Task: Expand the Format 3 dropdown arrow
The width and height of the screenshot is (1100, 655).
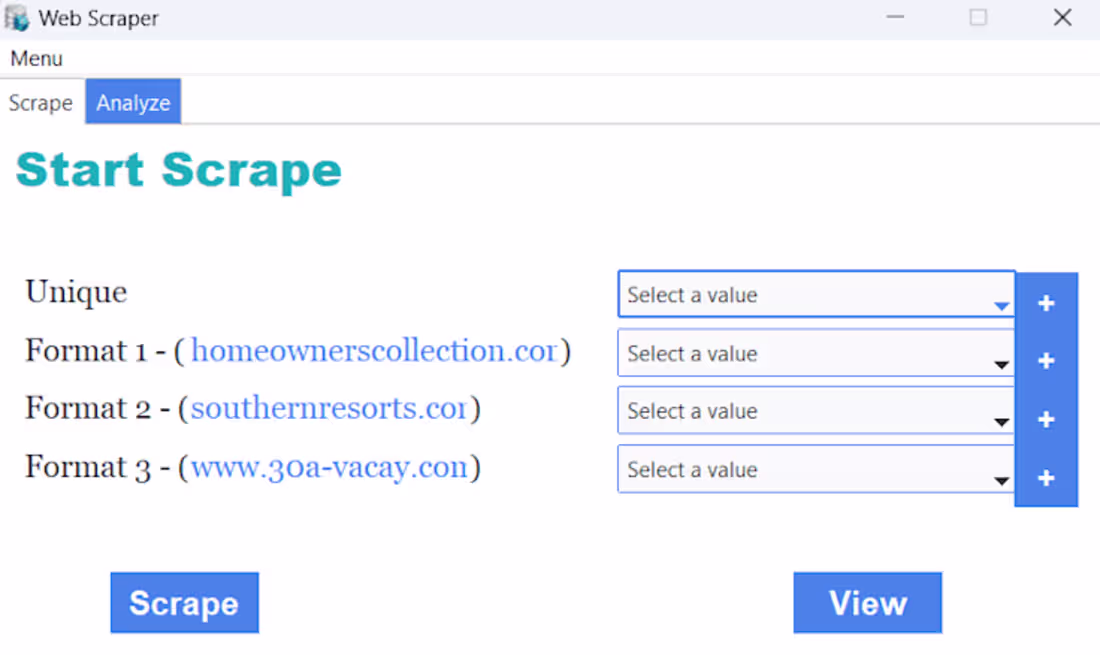Action: click(x=1001, y=481)
